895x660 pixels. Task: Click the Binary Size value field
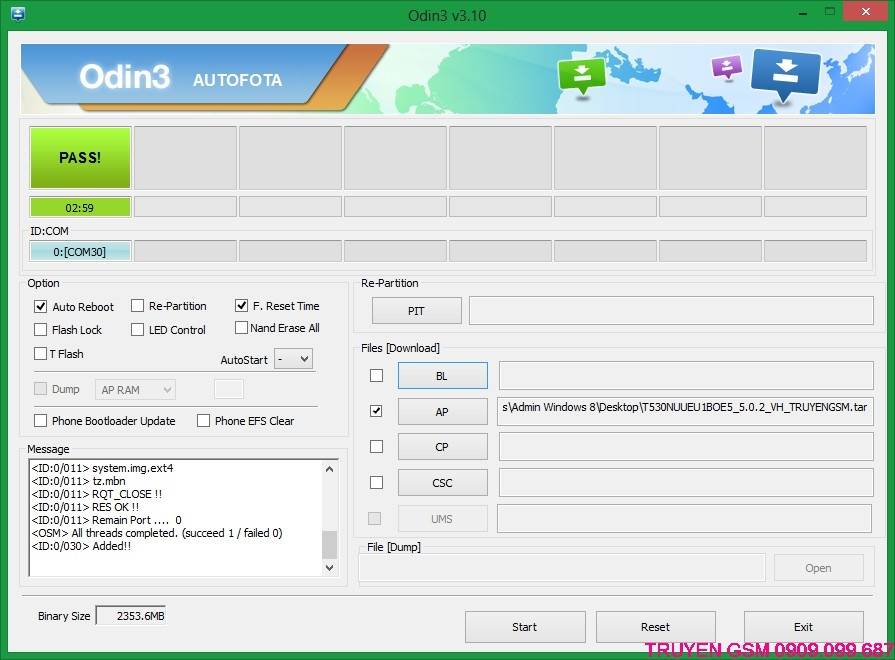pos(131,615)
